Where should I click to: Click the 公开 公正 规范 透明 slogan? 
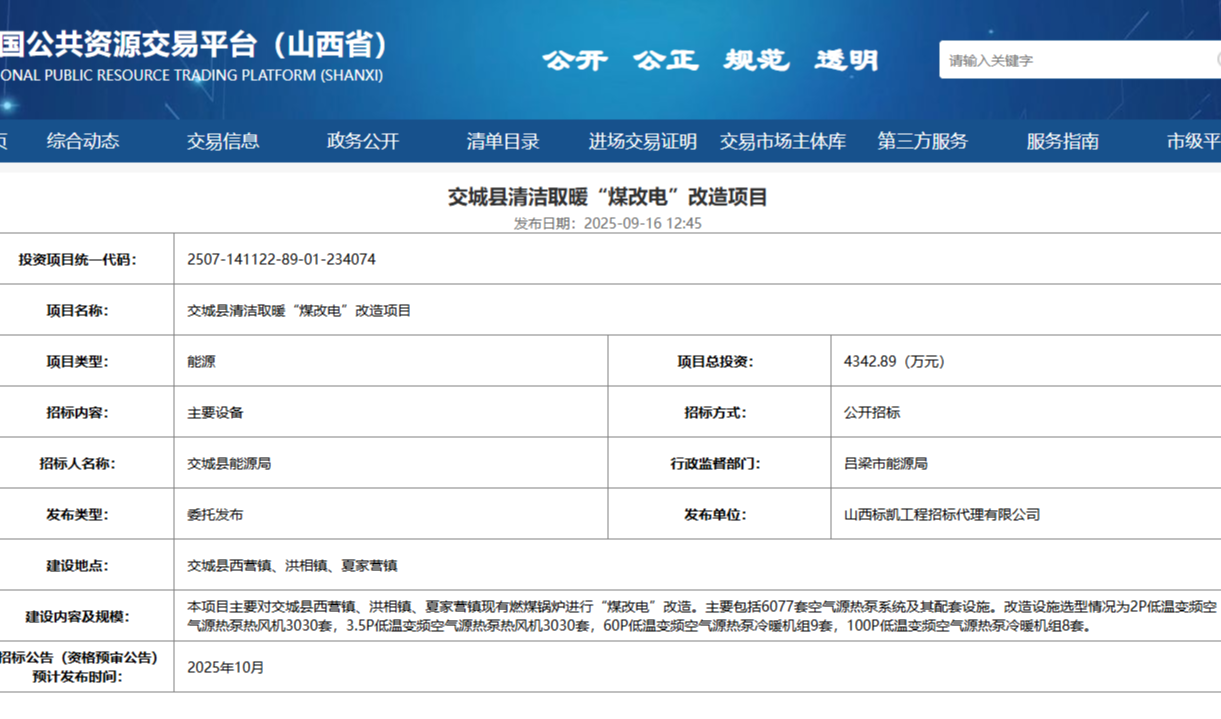[x=711, y=60]
